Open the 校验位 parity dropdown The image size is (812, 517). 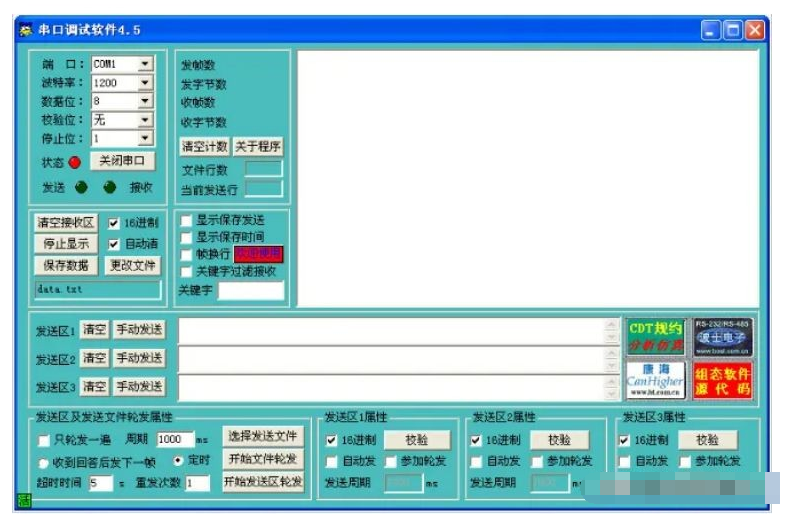[x=145, y=120]
